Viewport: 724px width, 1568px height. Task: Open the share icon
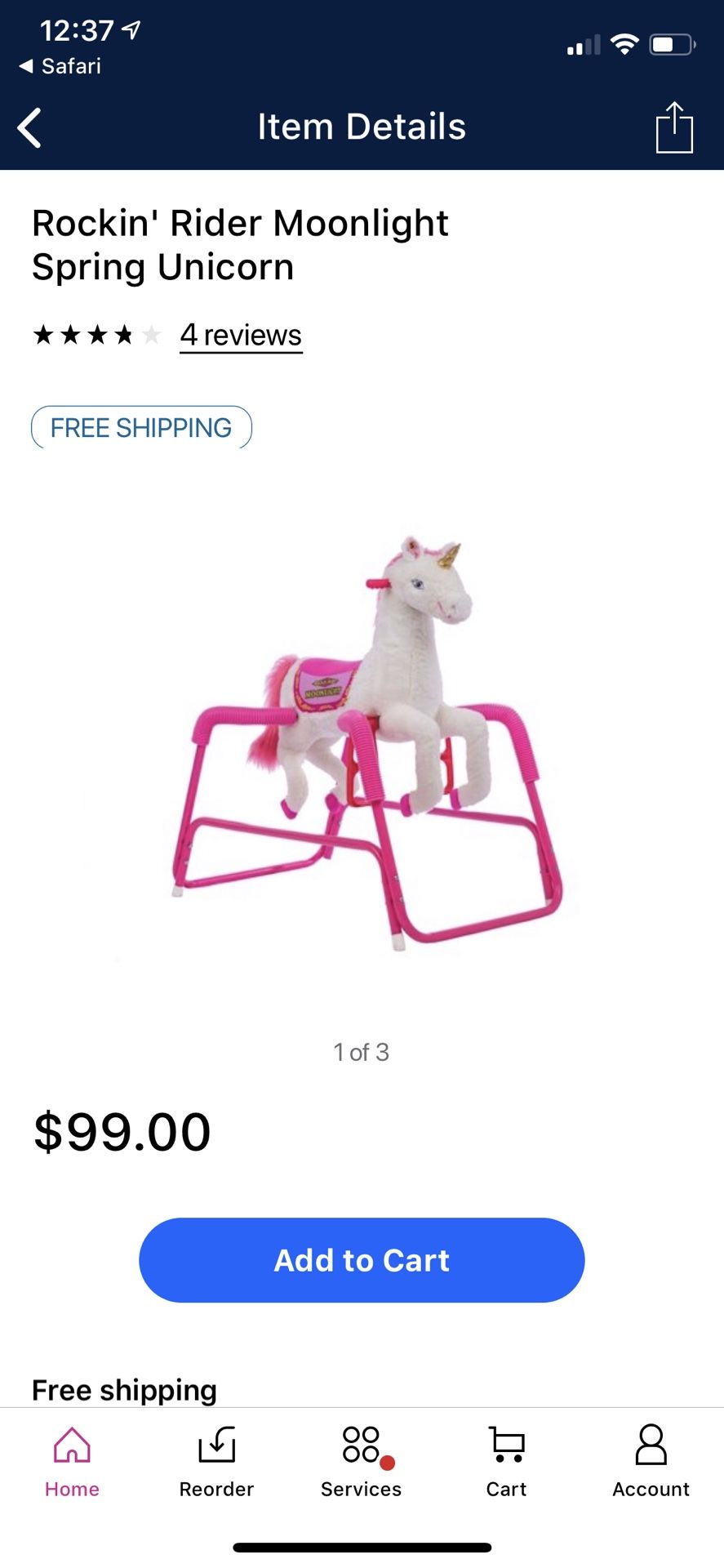tap(674, 127)
